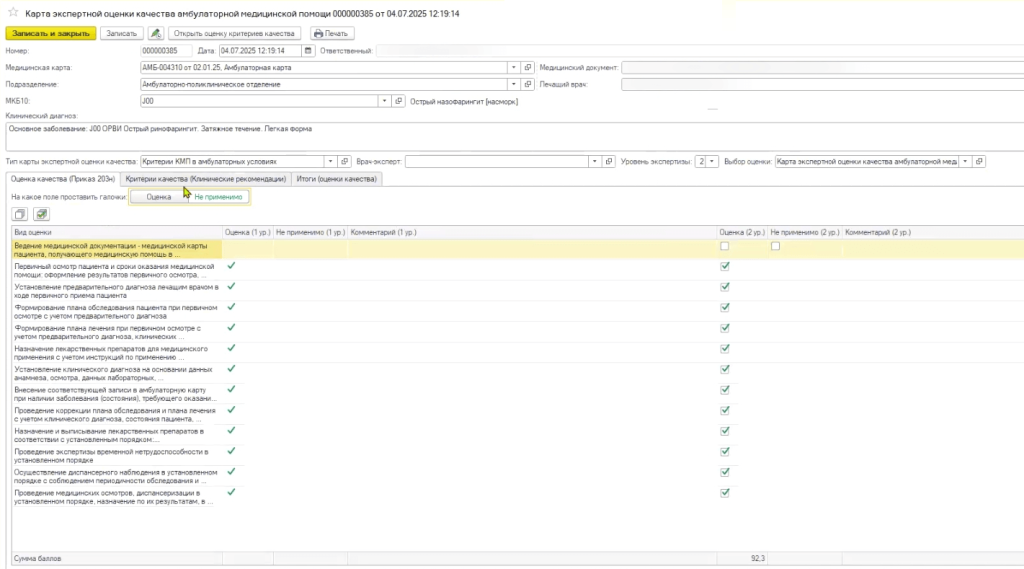Open the Итоги (оценки качества) tab
Screen dimensions: 1024x569
point(337,179)
